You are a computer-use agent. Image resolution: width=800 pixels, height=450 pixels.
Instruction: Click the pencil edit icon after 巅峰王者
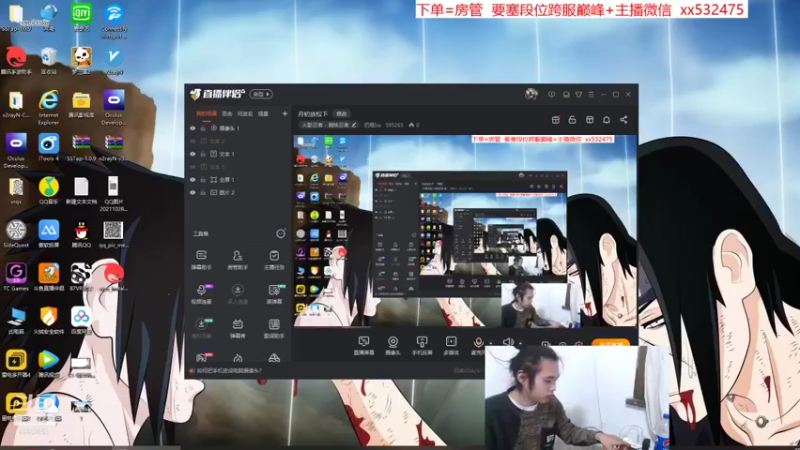[x=354, y=124]
